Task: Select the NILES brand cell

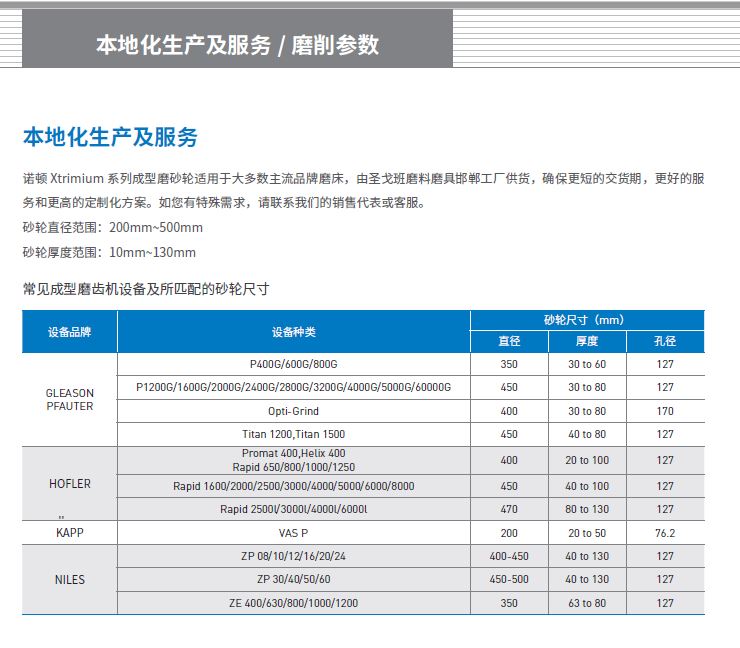Action: [70, 579]
